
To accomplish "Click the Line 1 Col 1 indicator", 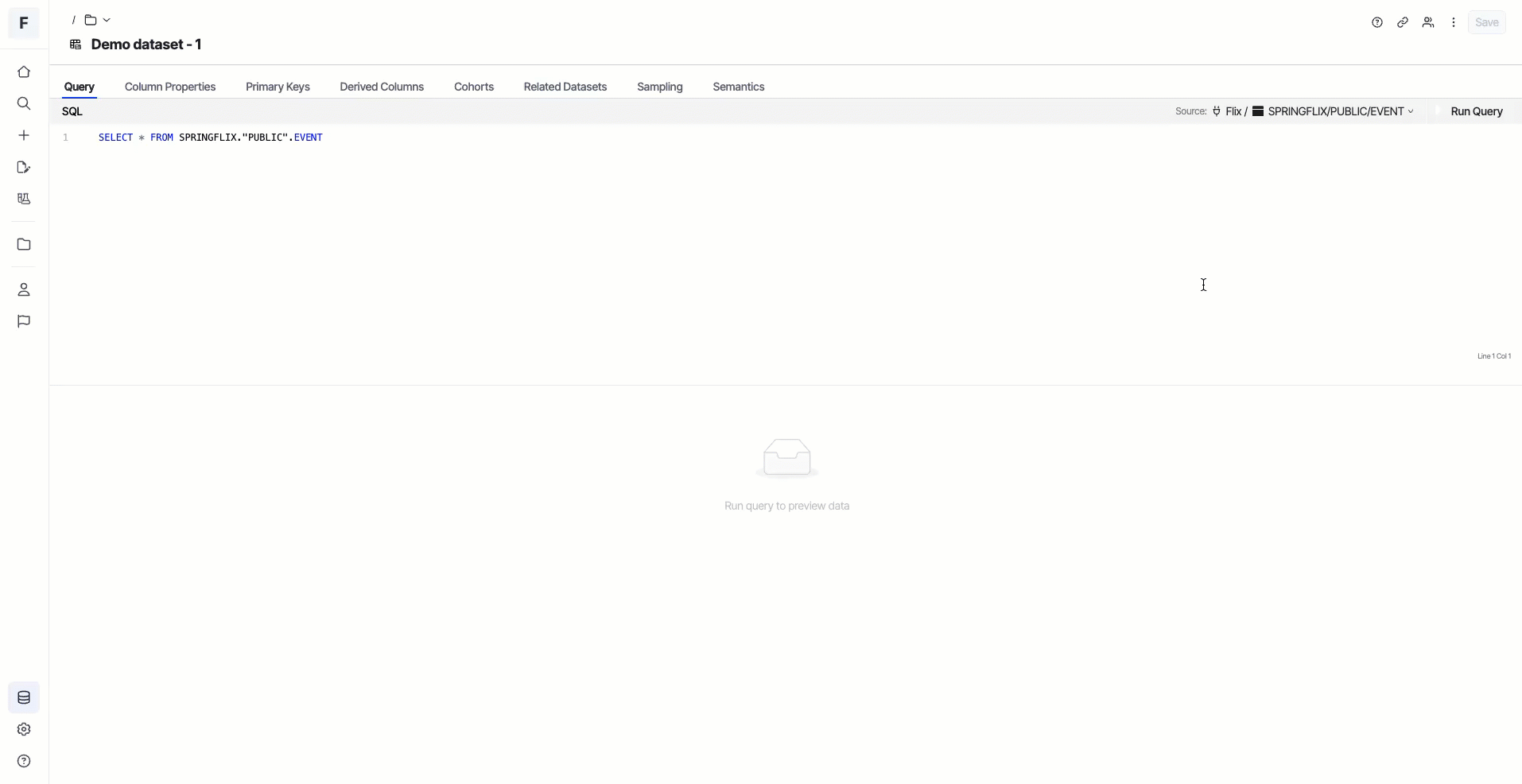I will point(1494,356).
